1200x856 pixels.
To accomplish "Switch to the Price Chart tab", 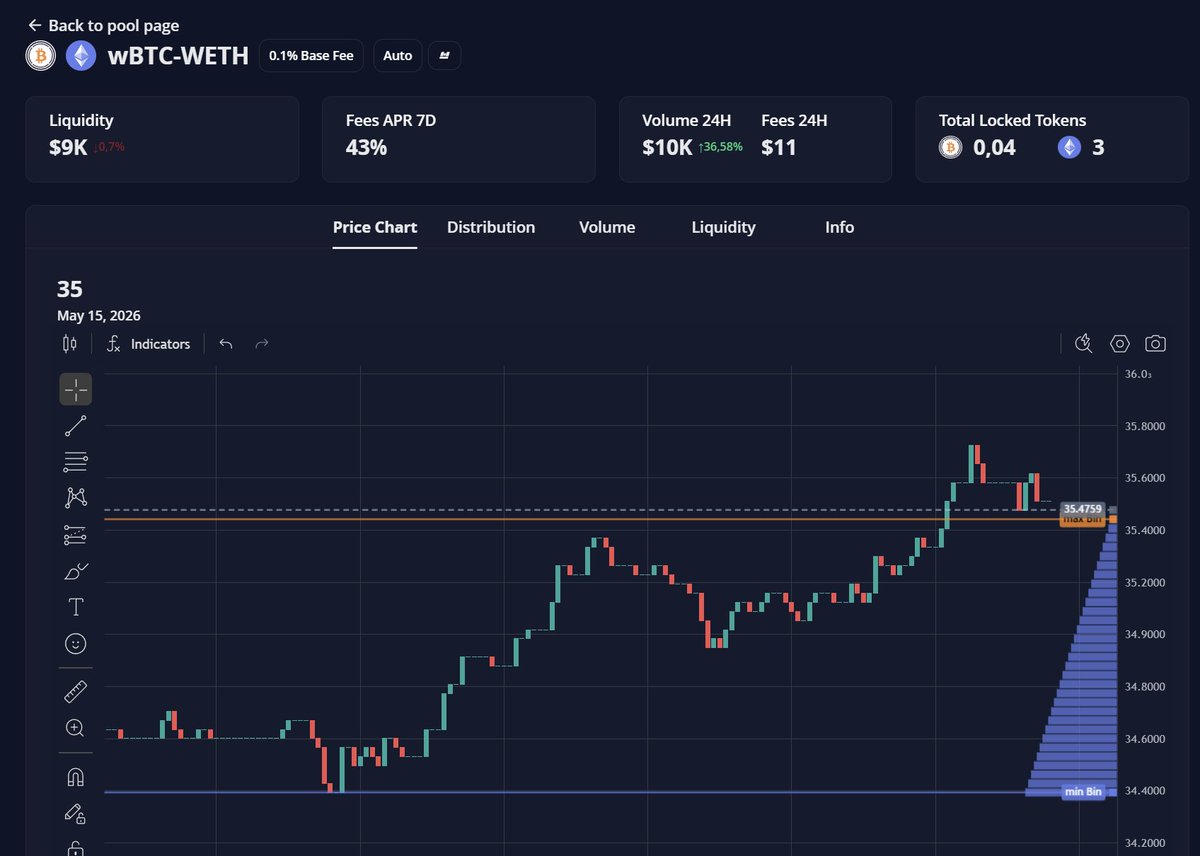I will click(x=375, y=227).
